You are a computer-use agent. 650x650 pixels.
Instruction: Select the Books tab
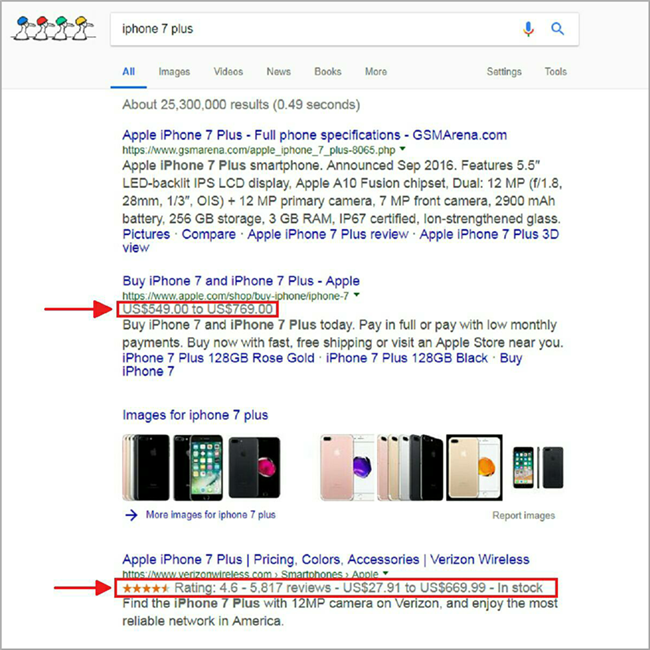click(327, 72)
